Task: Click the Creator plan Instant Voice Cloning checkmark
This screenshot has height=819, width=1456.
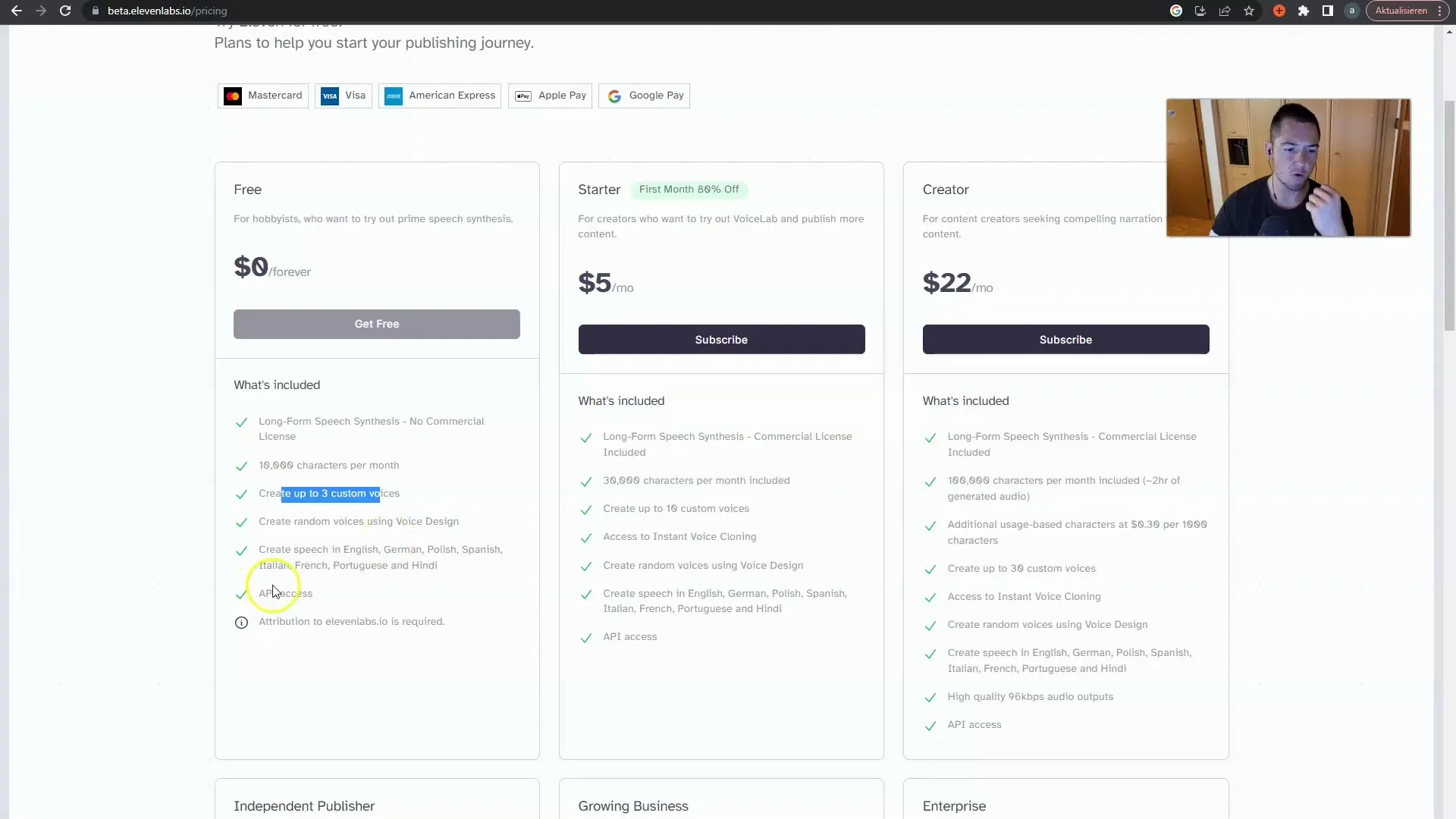Action: [930, 596]
